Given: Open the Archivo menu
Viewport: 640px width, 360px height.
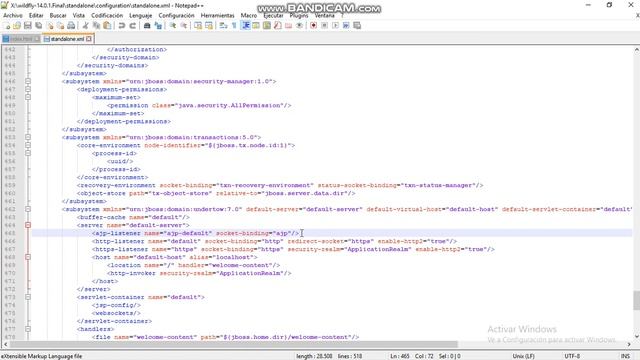Looking at the screenshot, I should click(13, 15).
